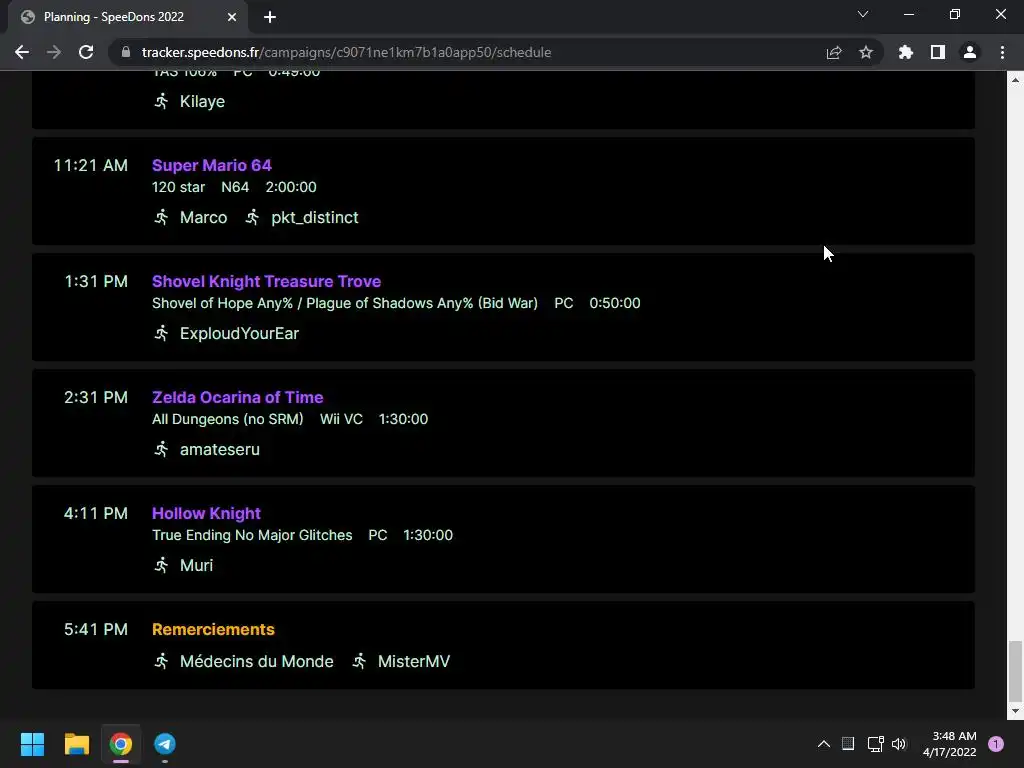Click runner icon beside ExploudYourEar

click(x=161, y=334)
